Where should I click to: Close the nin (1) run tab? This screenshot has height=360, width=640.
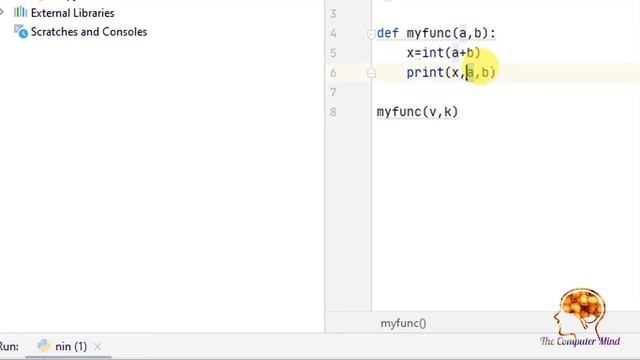click(x=98, y=347)
